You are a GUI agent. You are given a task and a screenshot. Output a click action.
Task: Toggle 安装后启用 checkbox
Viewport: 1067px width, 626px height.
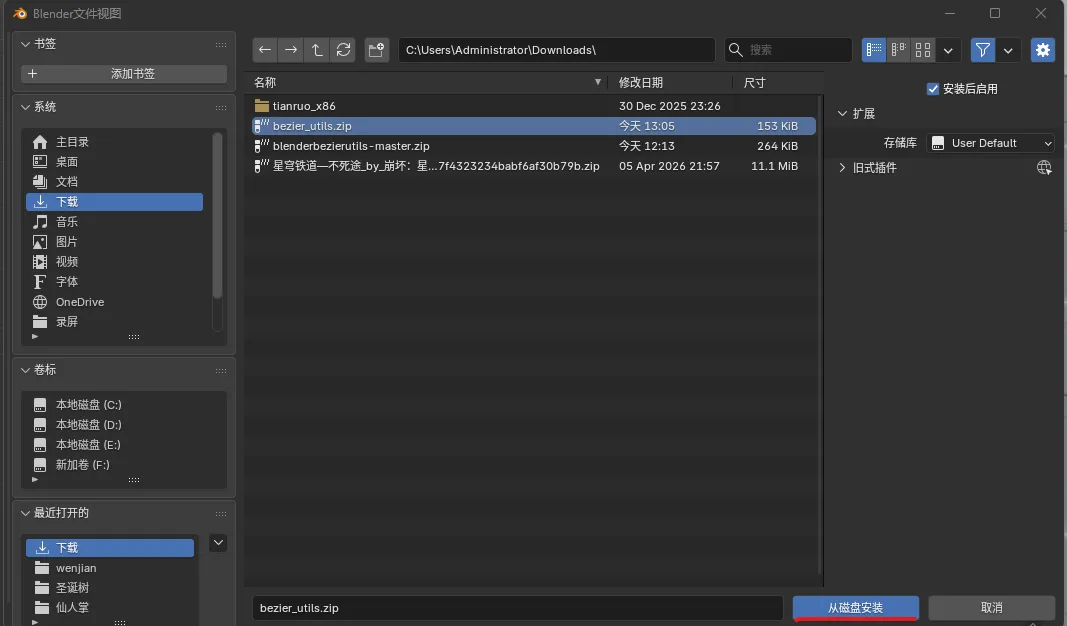tap(933, 89)
